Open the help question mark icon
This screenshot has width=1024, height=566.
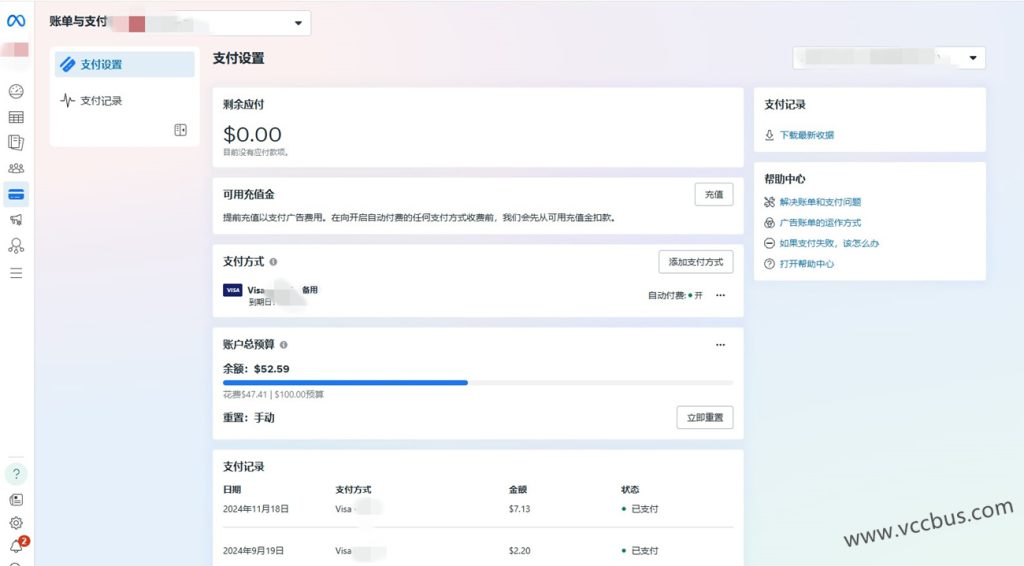pyautogui.click(x=16, y=474)
